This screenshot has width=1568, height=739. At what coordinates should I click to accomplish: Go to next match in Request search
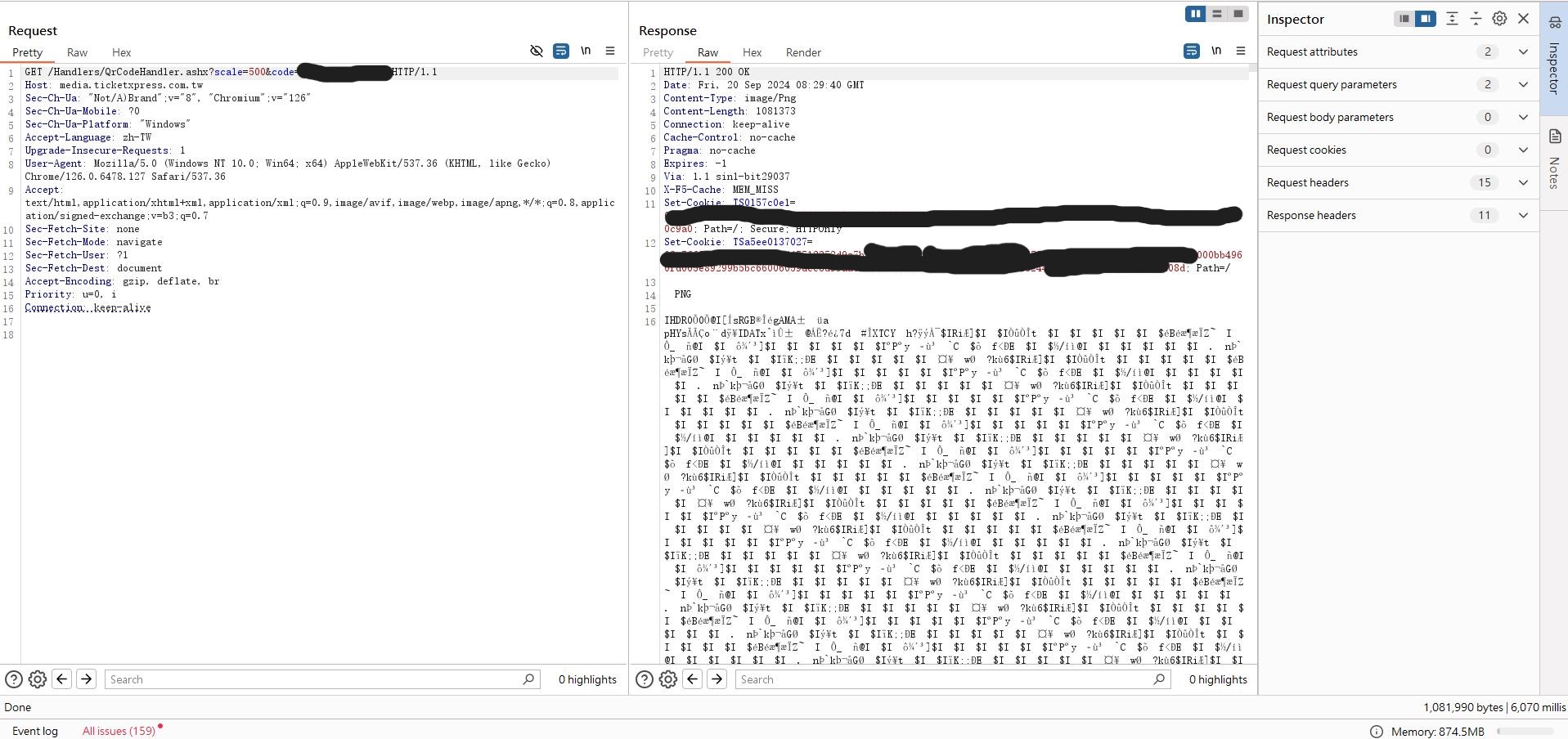pyautogui.click(x=86, y=679)
